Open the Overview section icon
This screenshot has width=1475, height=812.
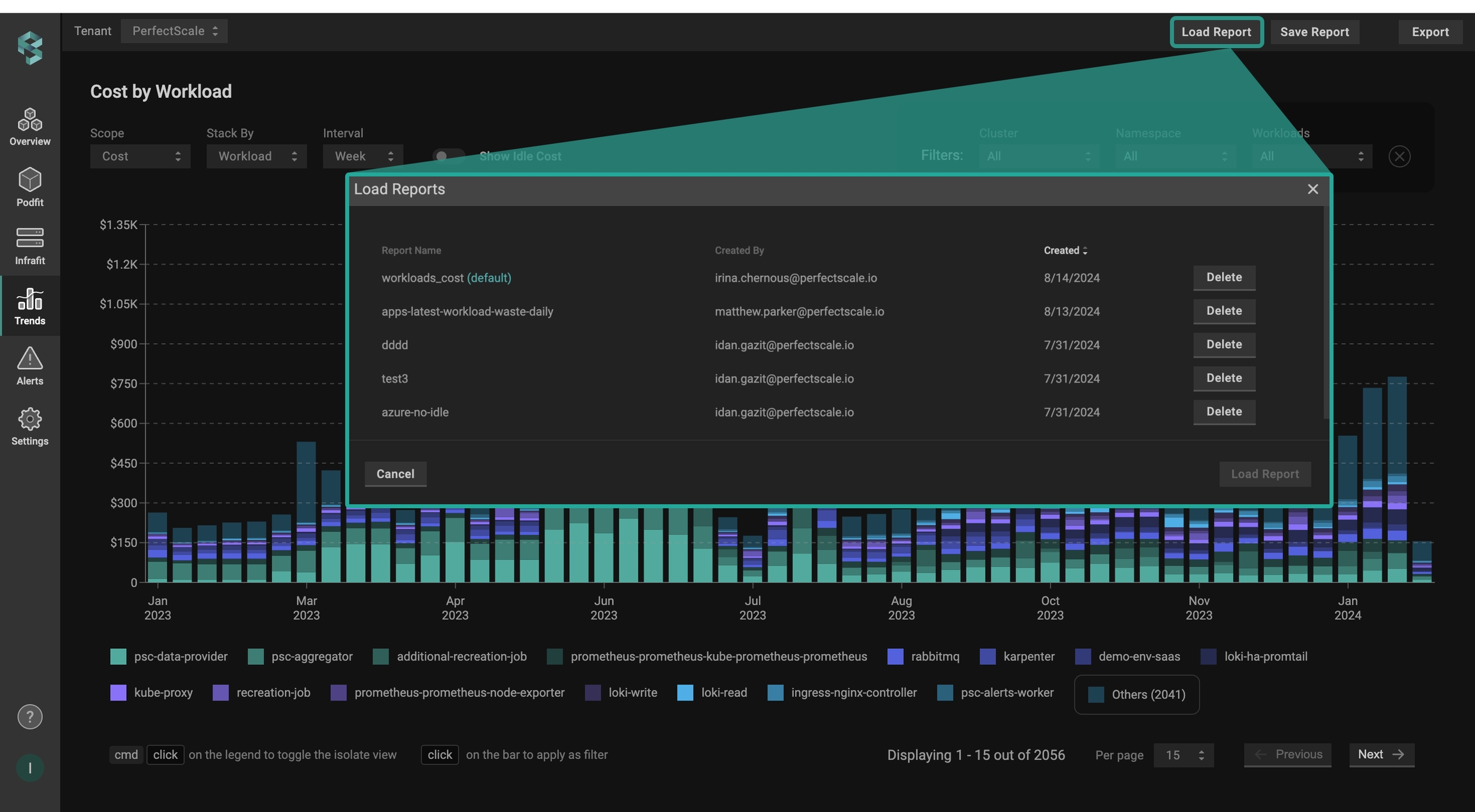pos(29,120)
